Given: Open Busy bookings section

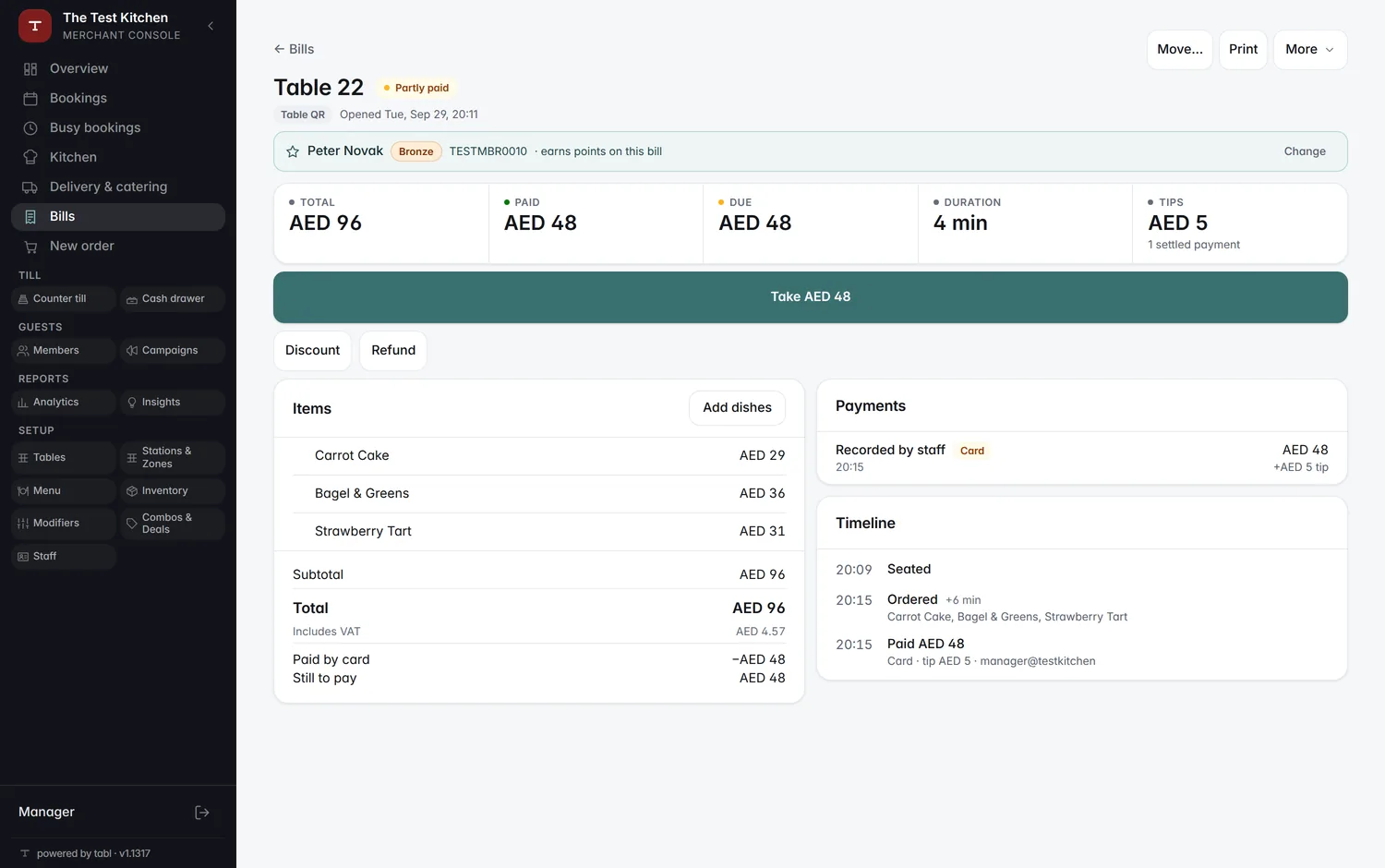Looking at the screenshot, I should pyautogui.click(x=118, y=127).
